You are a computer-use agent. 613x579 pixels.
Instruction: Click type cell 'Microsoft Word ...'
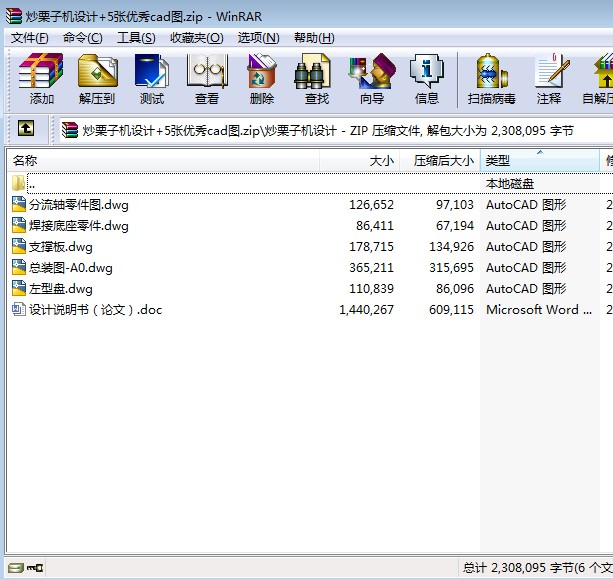(539, 310)
